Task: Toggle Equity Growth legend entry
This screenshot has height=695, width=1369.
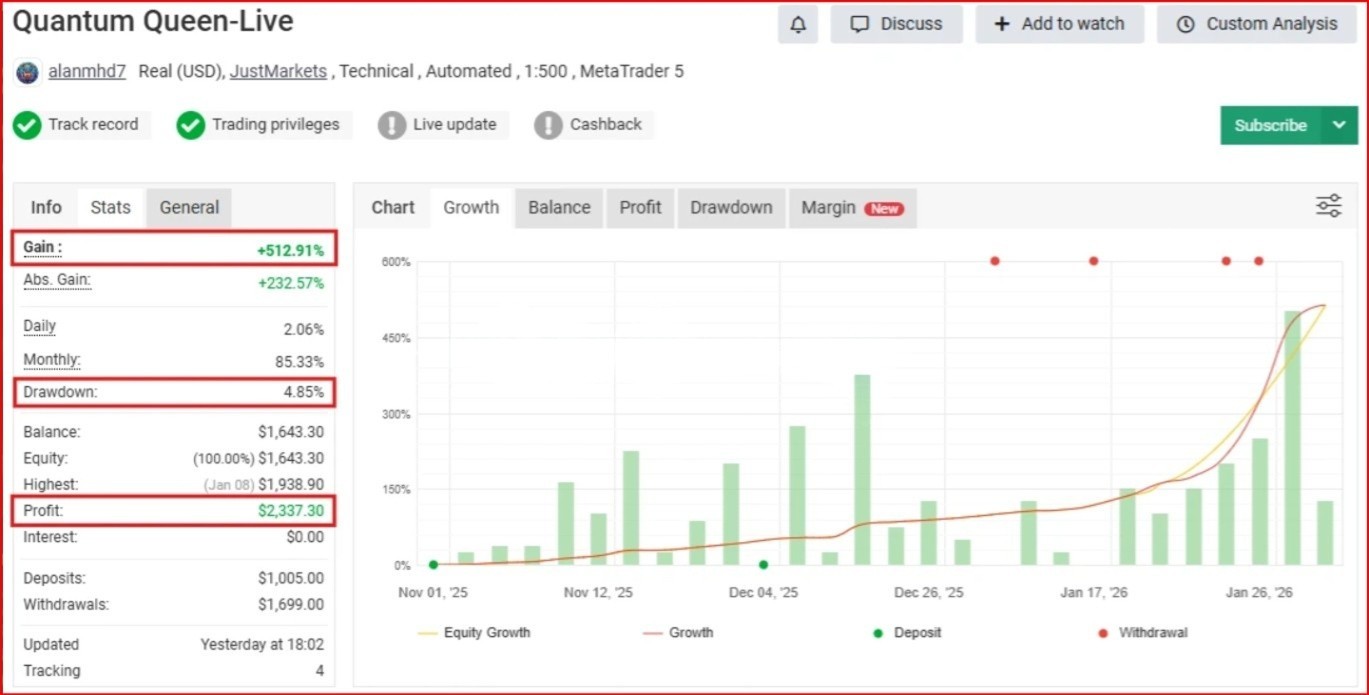Action: pos(474,633)
